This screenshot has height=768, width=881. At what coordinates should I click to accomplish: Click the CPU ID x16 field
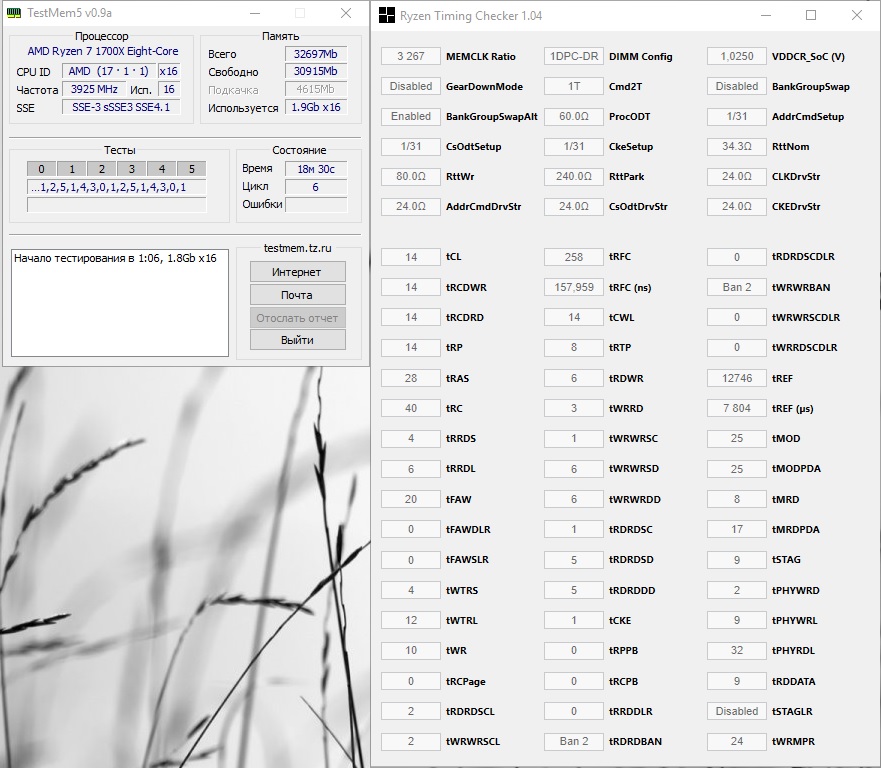[169, 71]
